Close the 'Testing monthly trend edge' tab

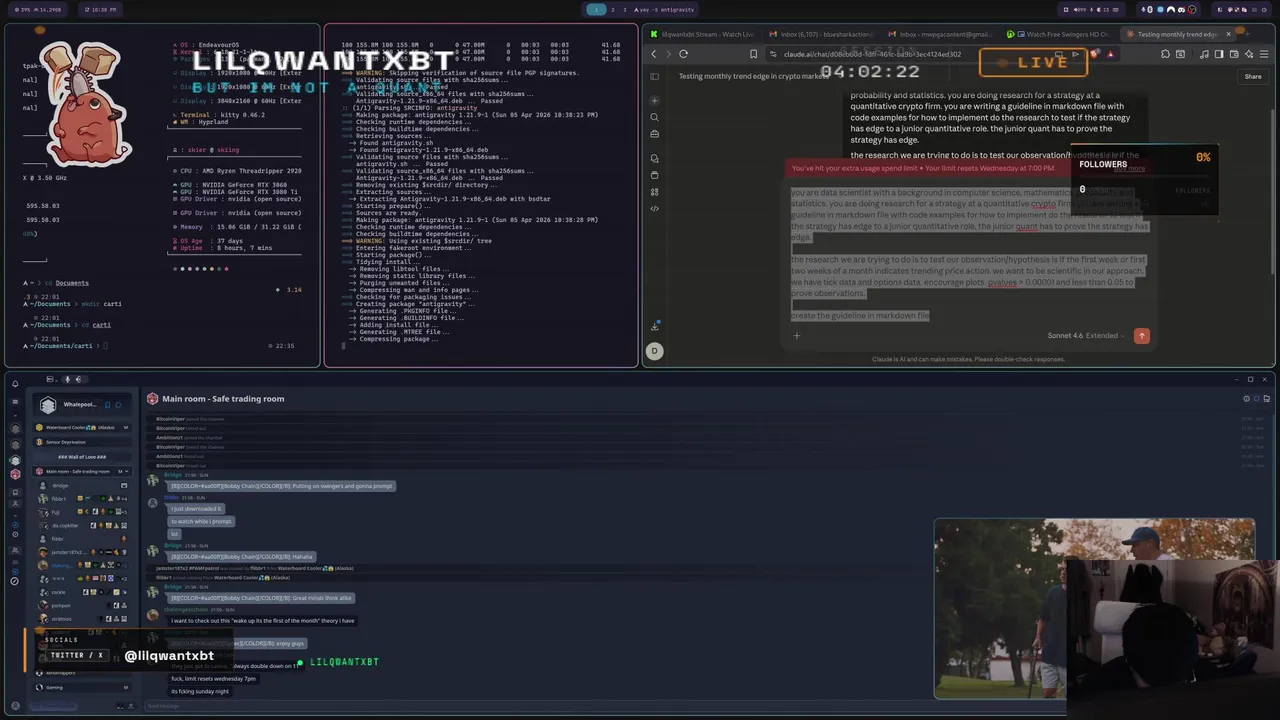coord(1229,34)
